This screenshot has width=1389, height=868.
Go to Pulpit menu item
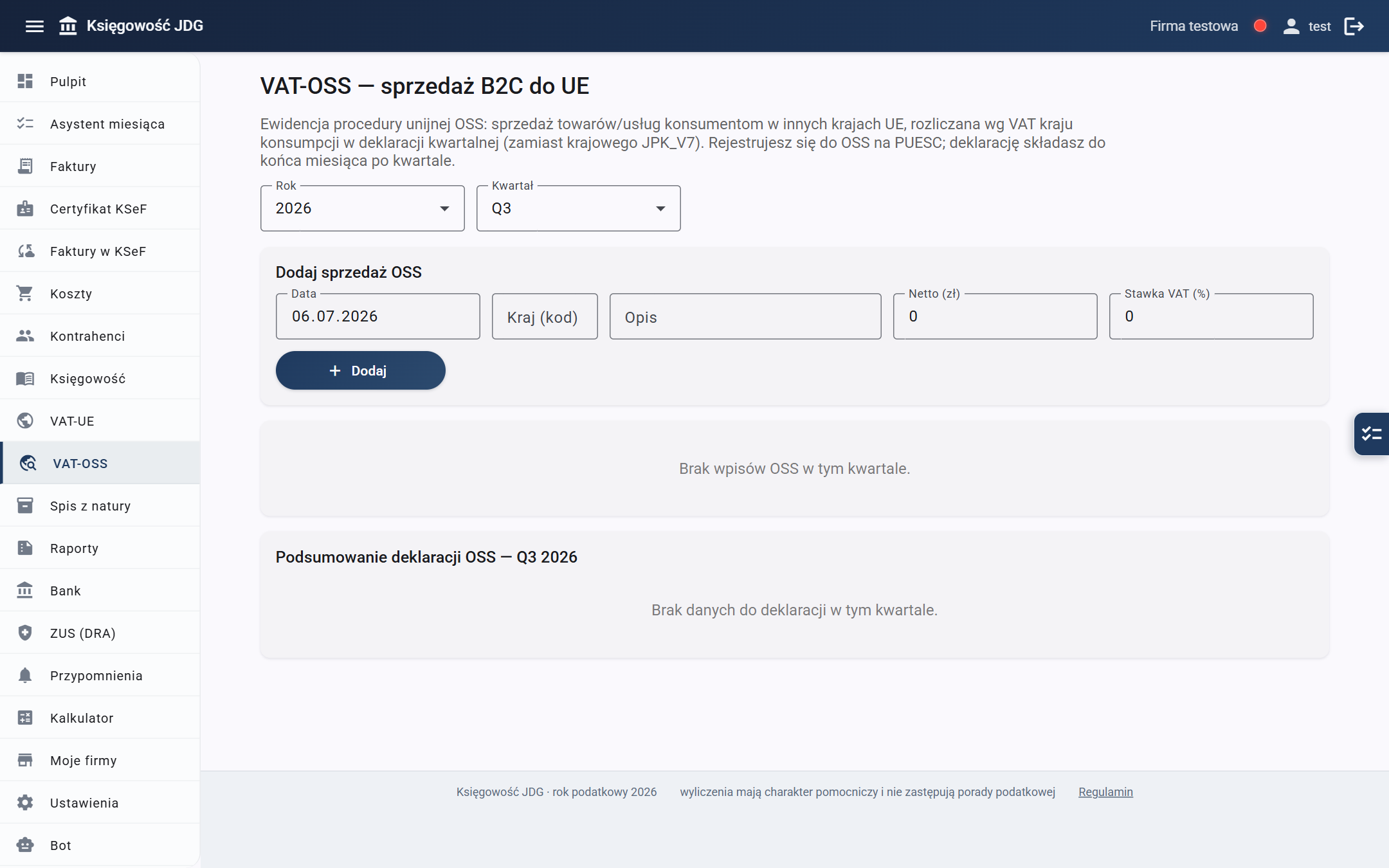(100, 81)
